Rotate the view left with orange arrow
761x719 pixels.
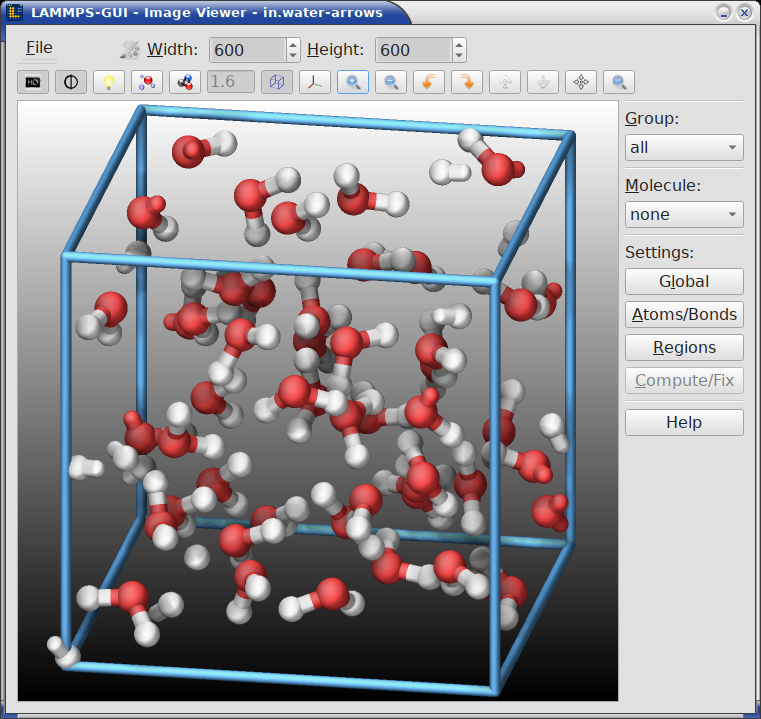[x=429, y=82]
